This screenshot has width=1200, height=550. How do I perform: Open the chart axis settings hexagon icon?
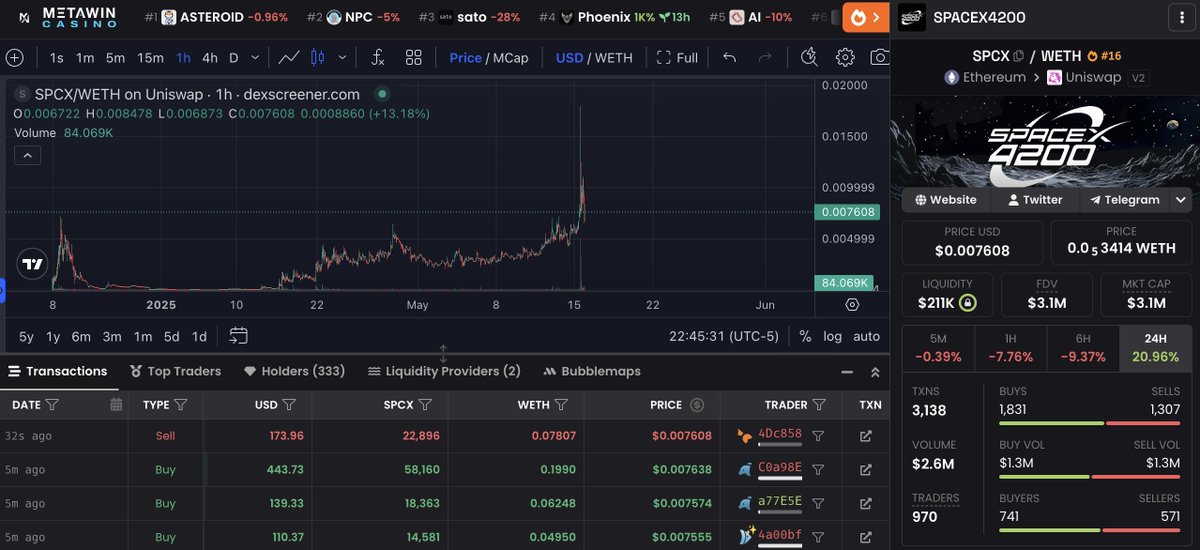[852, 305]
